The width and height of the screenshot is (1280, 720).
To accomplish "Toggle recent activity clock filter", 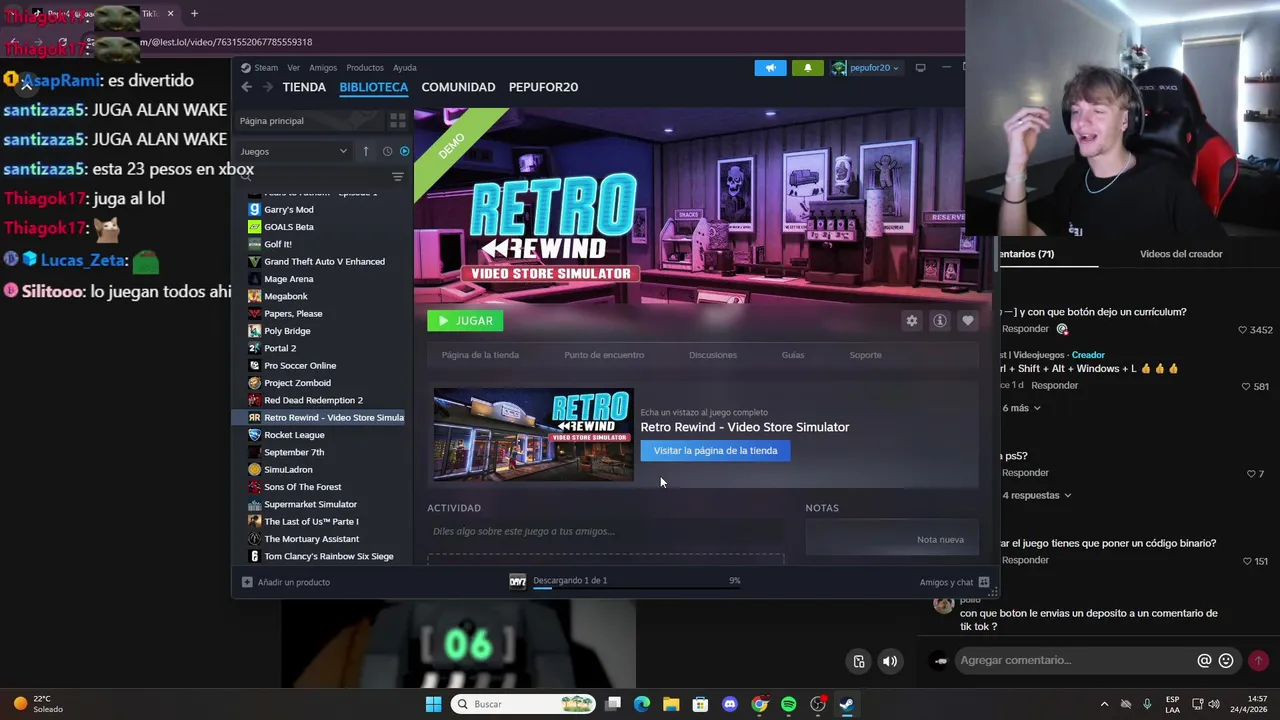I will (387, 151).
